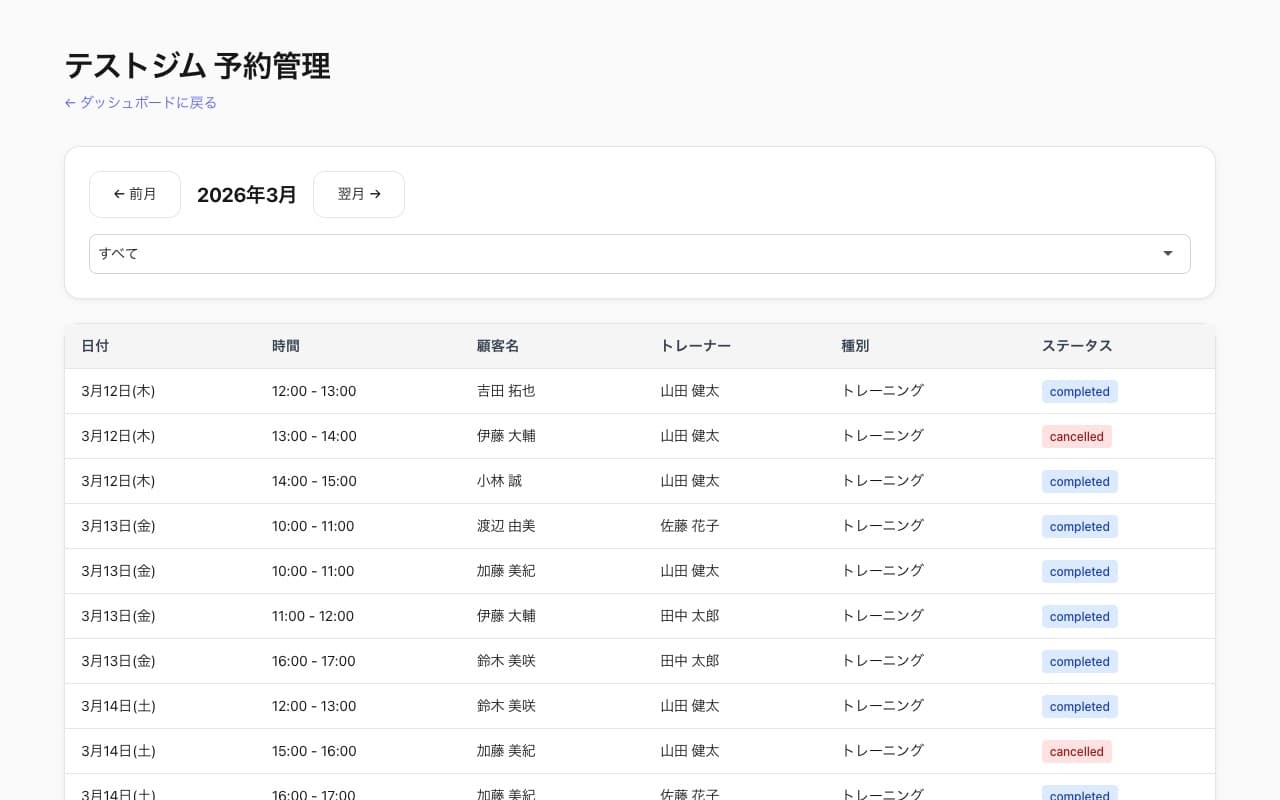Screen dimensions: 1280x800
Task: Click 3月14日(土) date in 15:00 - 16:00 row
Action: [118, 751]
